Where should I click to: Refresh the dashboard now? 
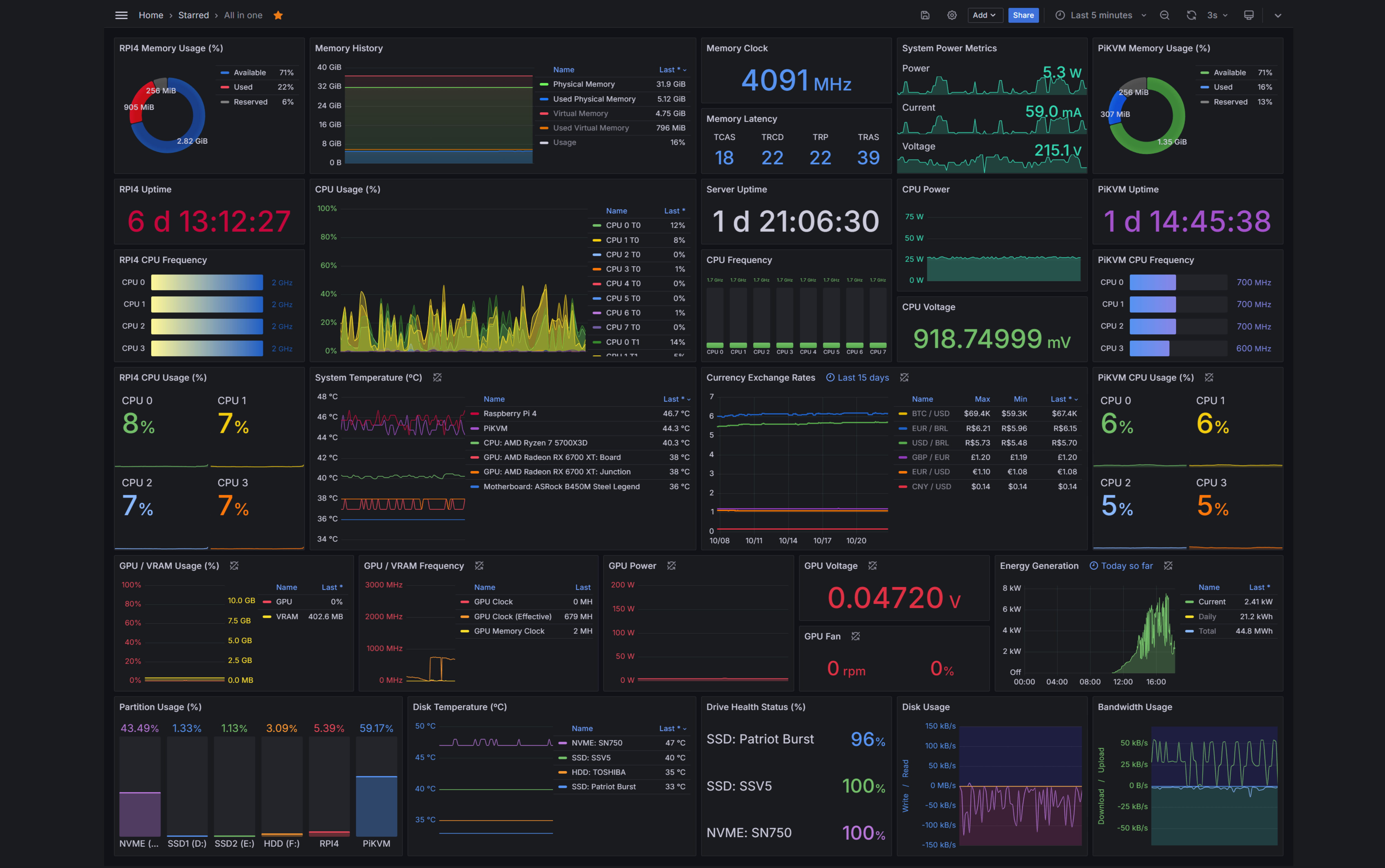[1191, 15]
